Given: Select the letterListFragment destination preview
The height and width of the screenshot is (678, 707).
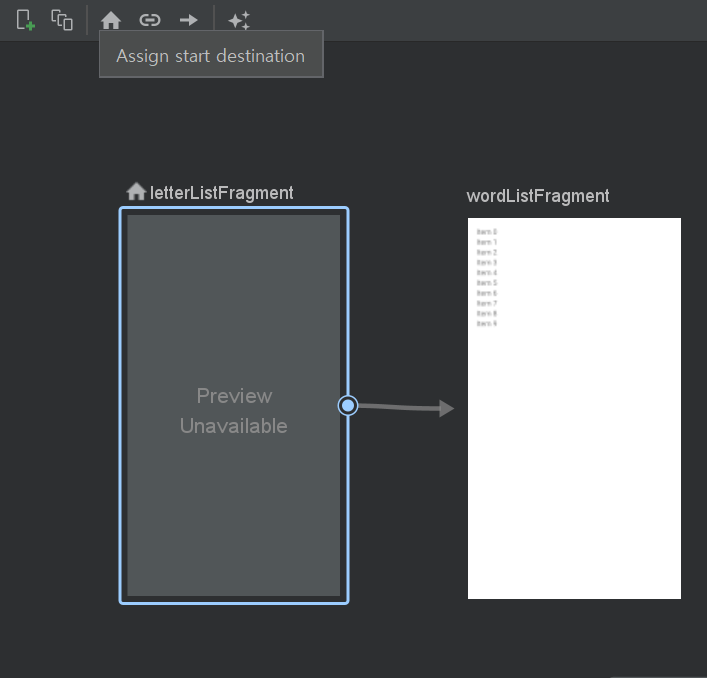Looking at the screenshot, I should 234,405.
